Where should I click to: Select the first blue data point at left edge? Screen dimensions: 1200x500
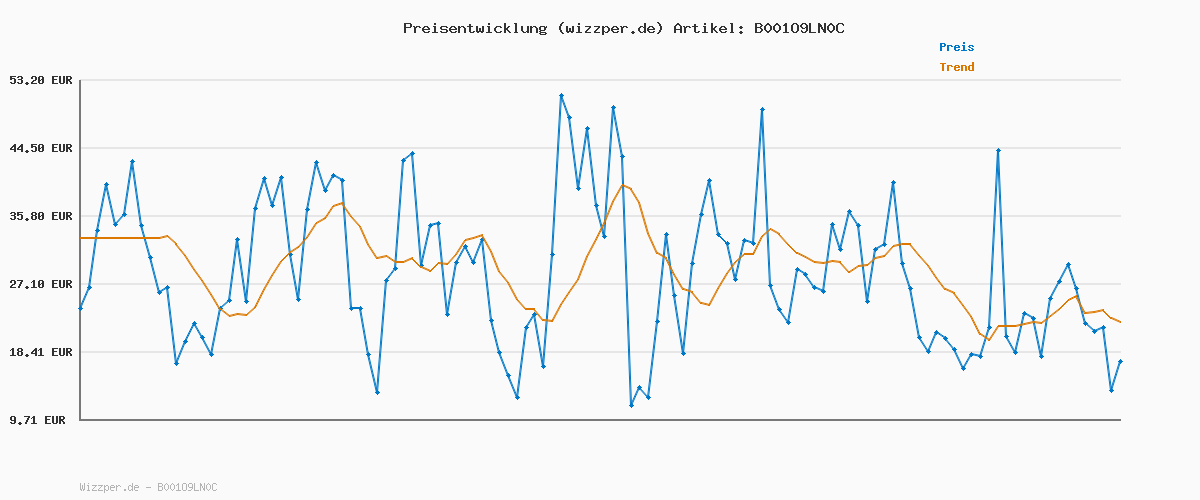point(80,308)
